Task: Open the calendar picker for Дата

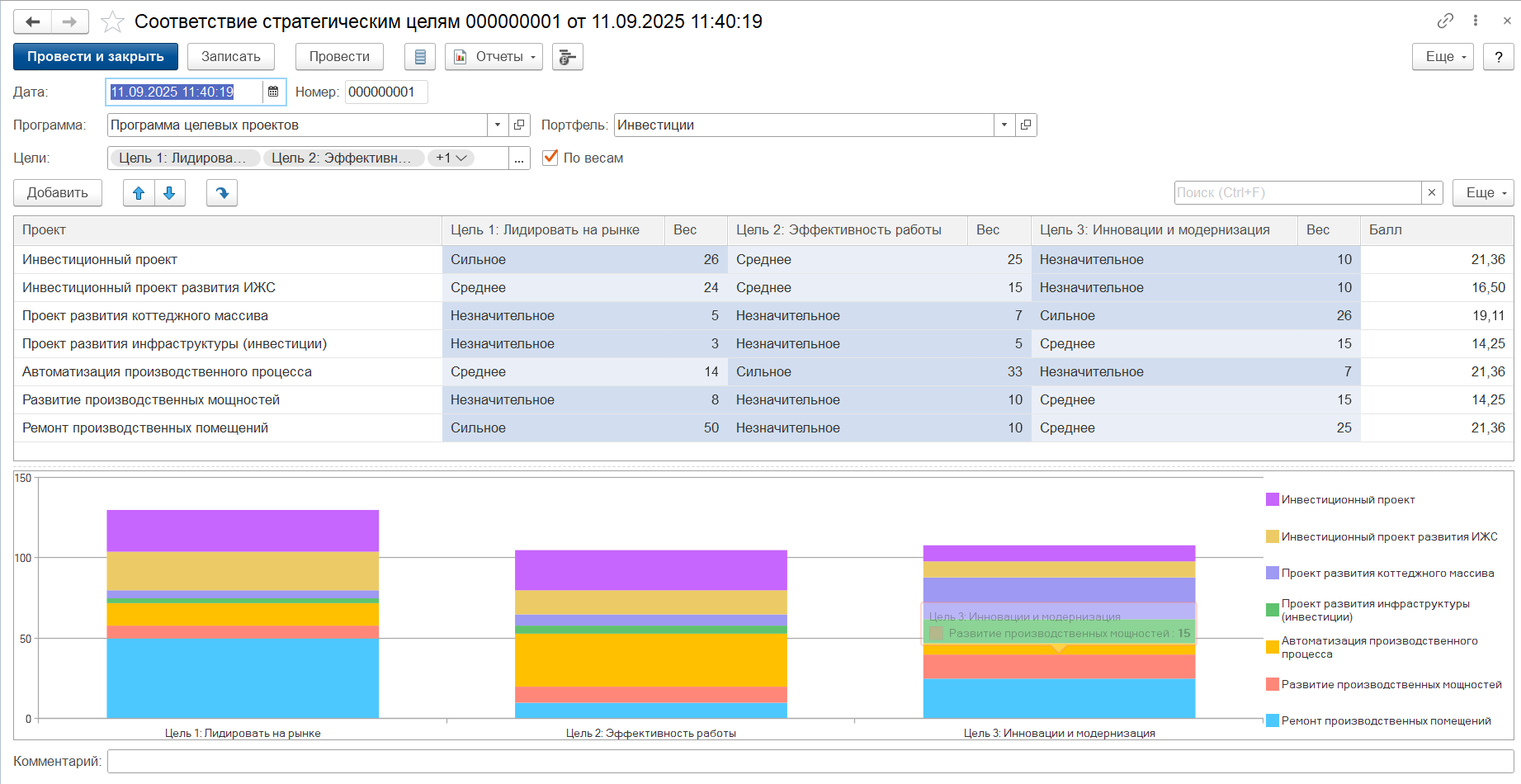Action: [x=273, y=92]
